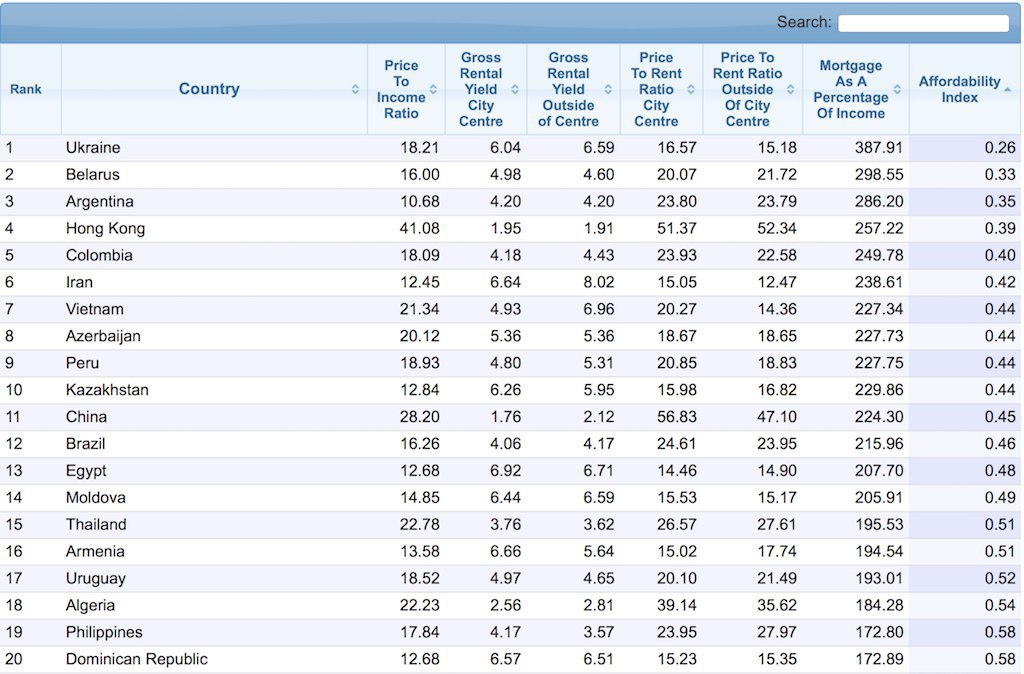1024x674 pixels.
Task: Select the Belarus country cell
Action: [x=214, y=174]
